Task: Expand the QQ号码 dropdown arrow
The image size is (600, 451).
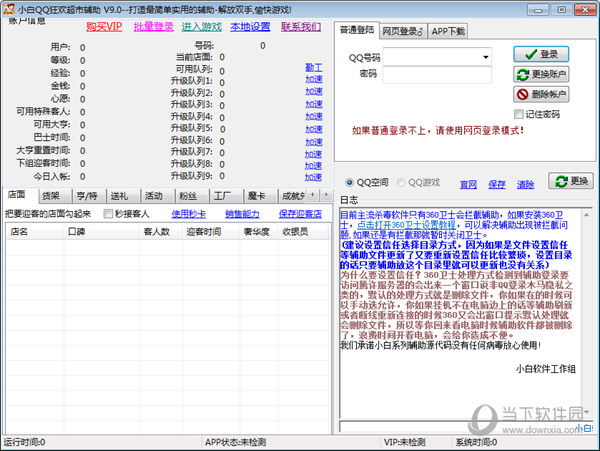Action: point(485,57)
